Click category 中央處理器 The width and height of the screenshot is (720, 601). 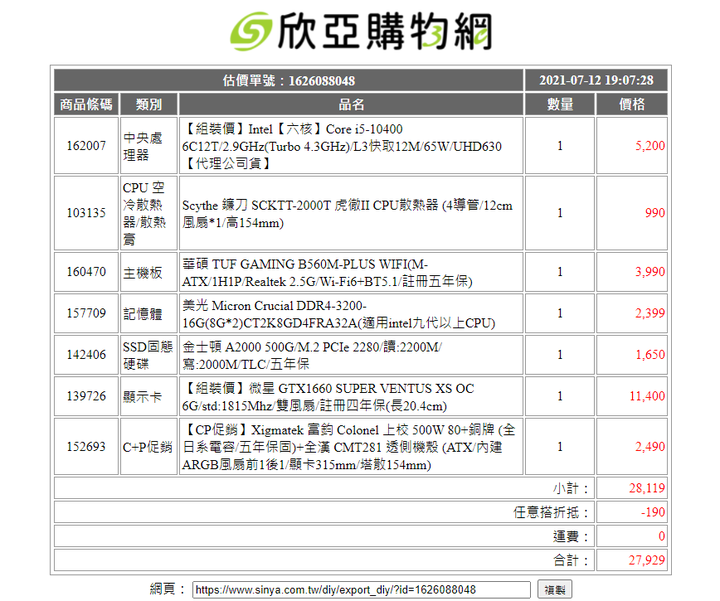click(x=143, y=146)
